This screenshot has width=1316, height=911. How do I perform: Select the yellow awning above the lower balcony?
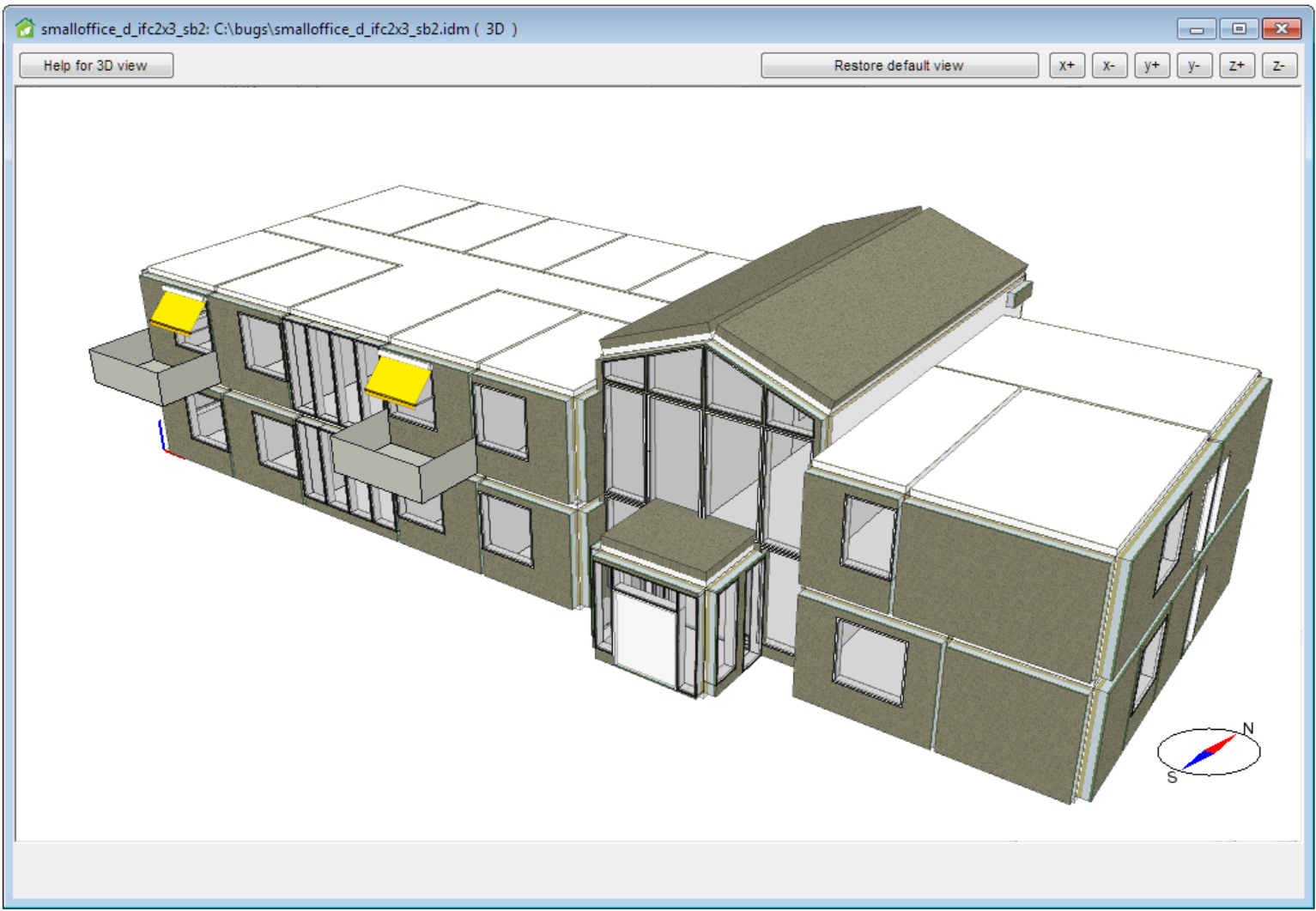pos(397,380)
